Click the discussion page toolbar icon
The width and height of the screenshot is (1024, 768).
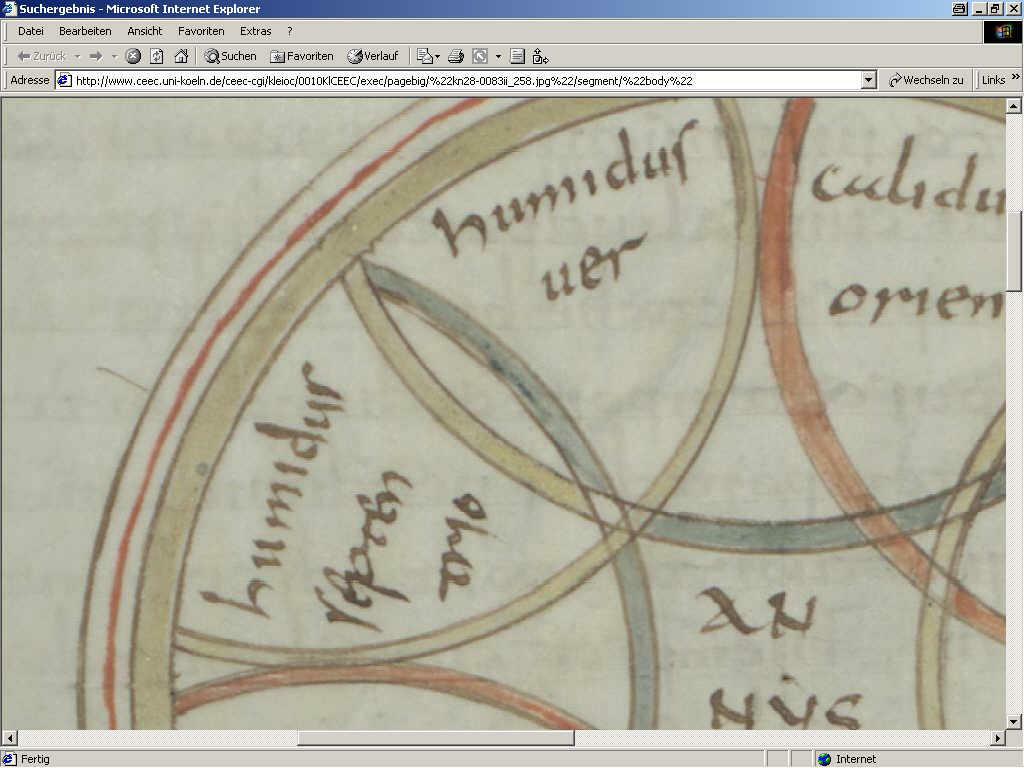coord(517,56)
